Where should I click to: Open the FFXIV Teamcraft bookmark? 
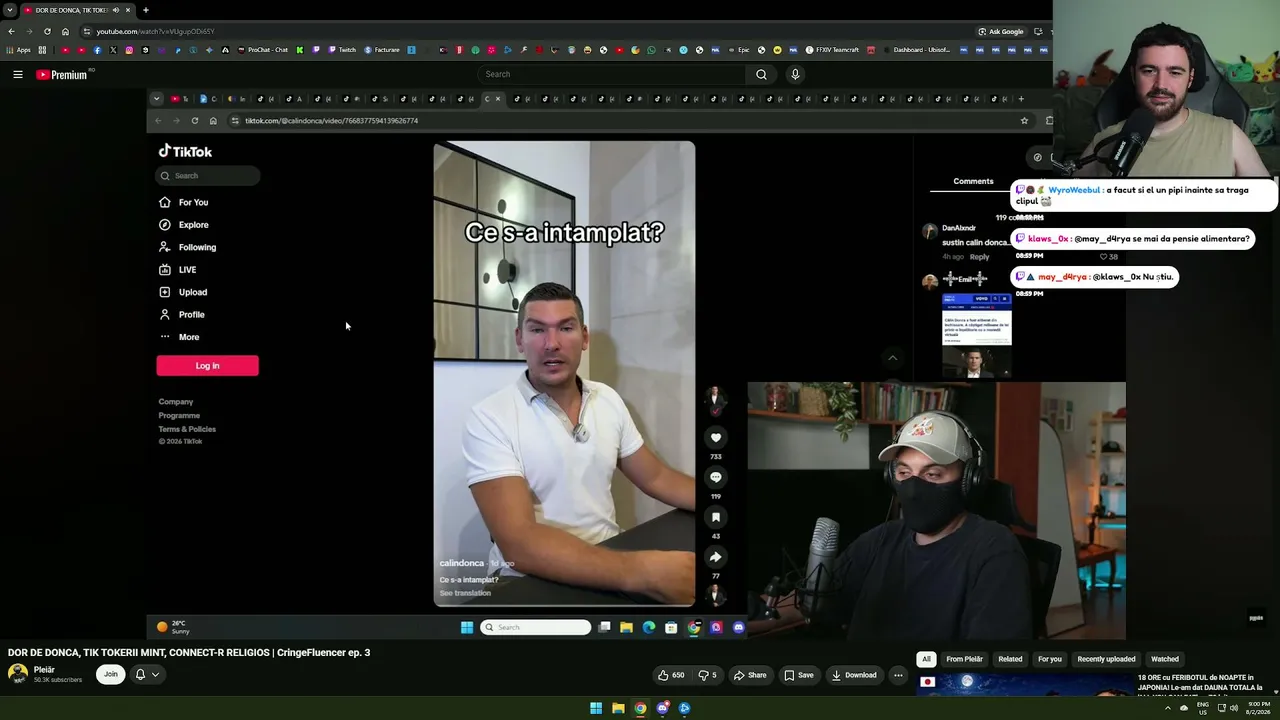pyautogui.click(x=832, y=50)
